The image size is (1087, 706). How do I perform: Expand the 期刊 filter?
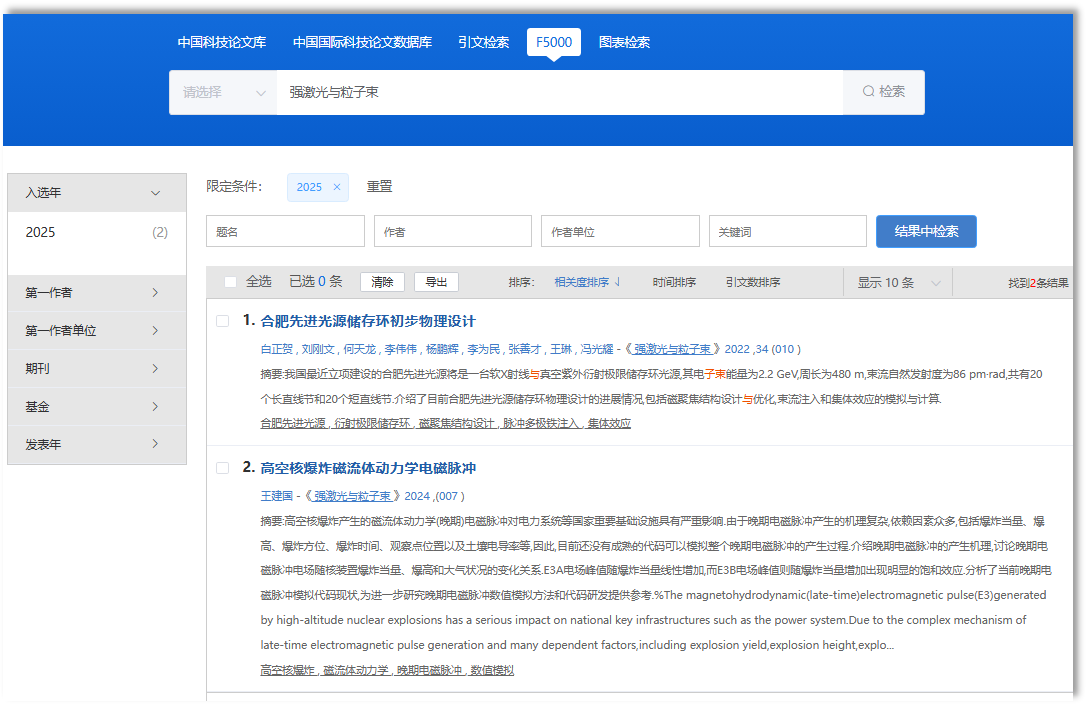[x=155, y=369]
